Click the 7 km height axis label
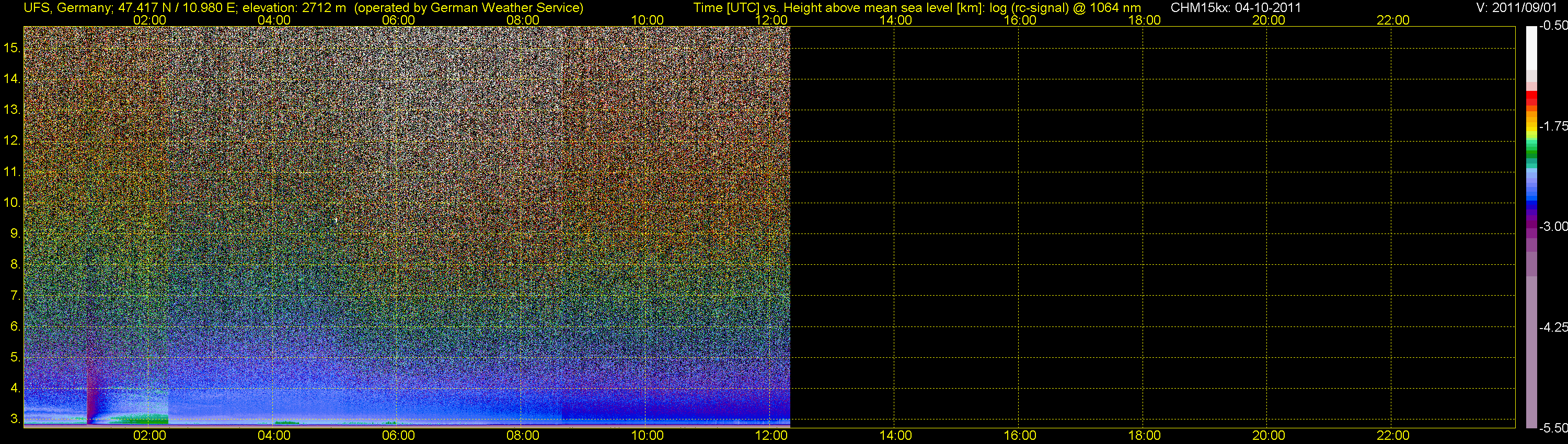This screenshot has width=1568, height=444. pos(15,296)
